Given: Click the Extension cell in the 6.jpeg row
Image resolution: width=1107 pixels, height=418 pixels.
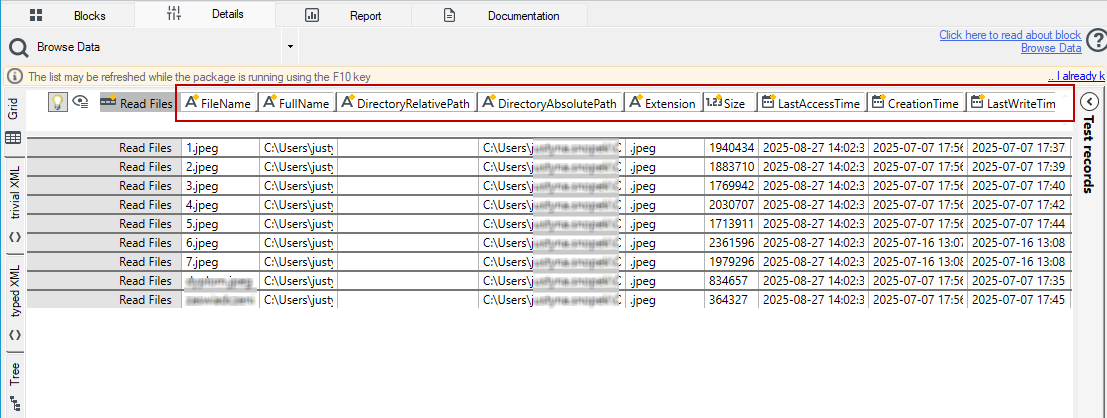Looking at the screenshot, I should click(664, 243).
